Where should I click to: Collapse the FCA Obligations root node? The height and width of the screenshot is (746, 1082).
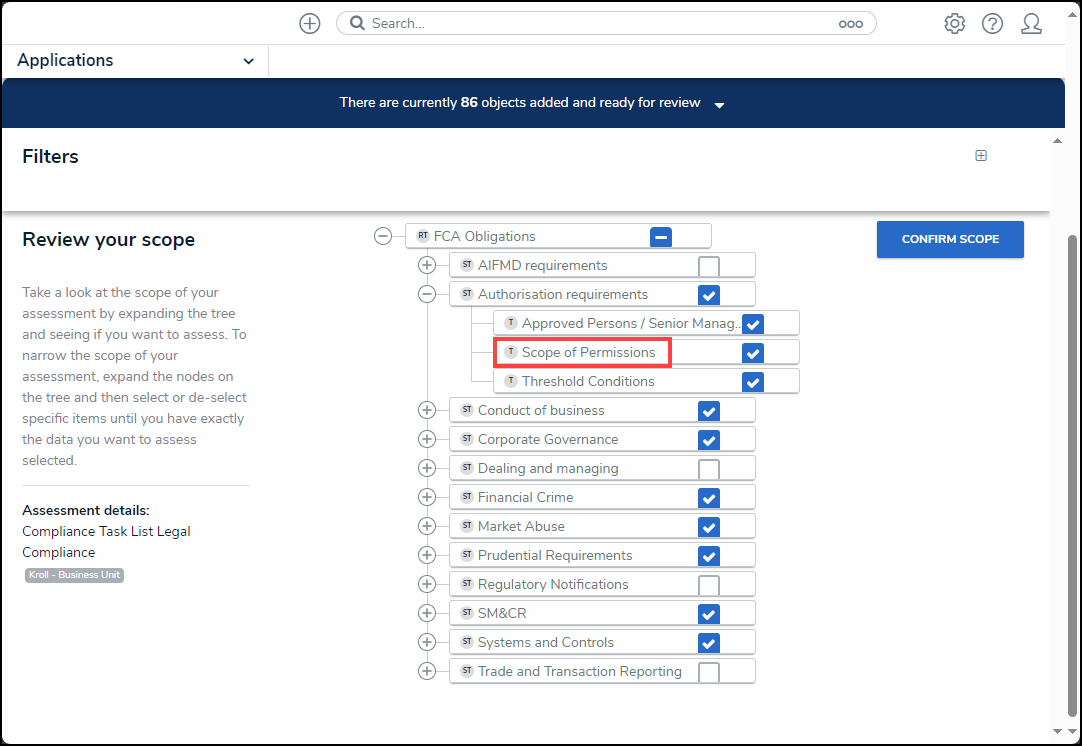click(383, 237)
